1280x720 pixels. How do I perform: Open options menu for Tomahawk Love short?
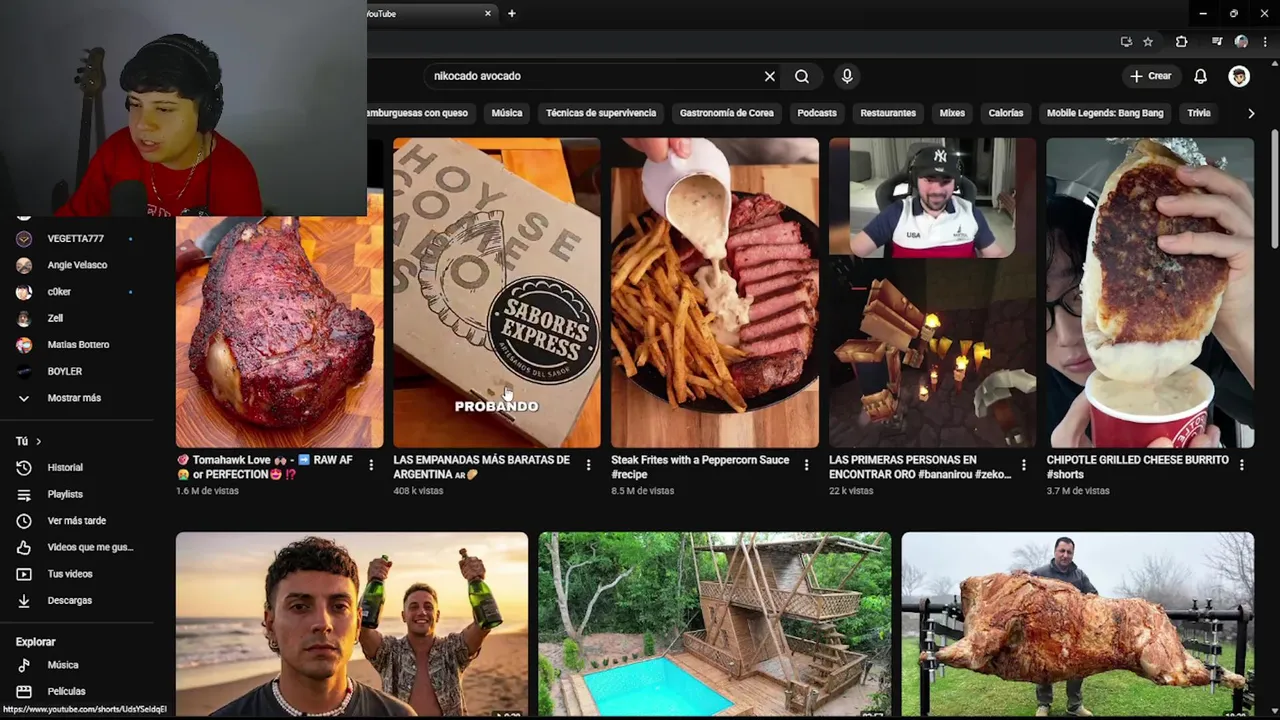pyautogui.click(x=371, y=465)
